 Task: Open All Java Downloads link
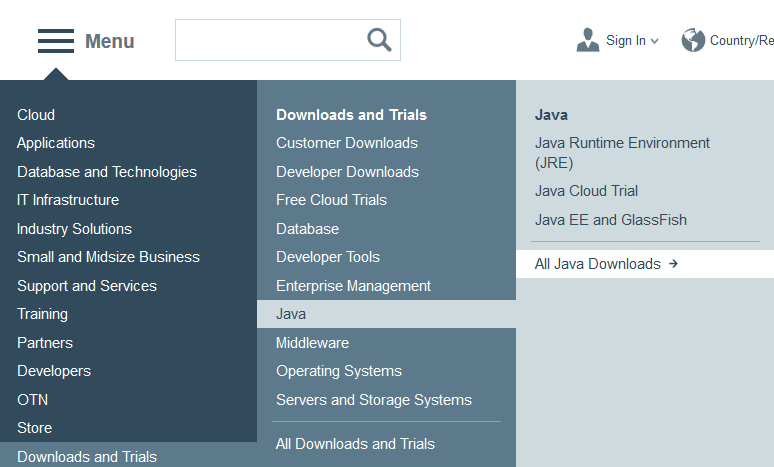597,264
